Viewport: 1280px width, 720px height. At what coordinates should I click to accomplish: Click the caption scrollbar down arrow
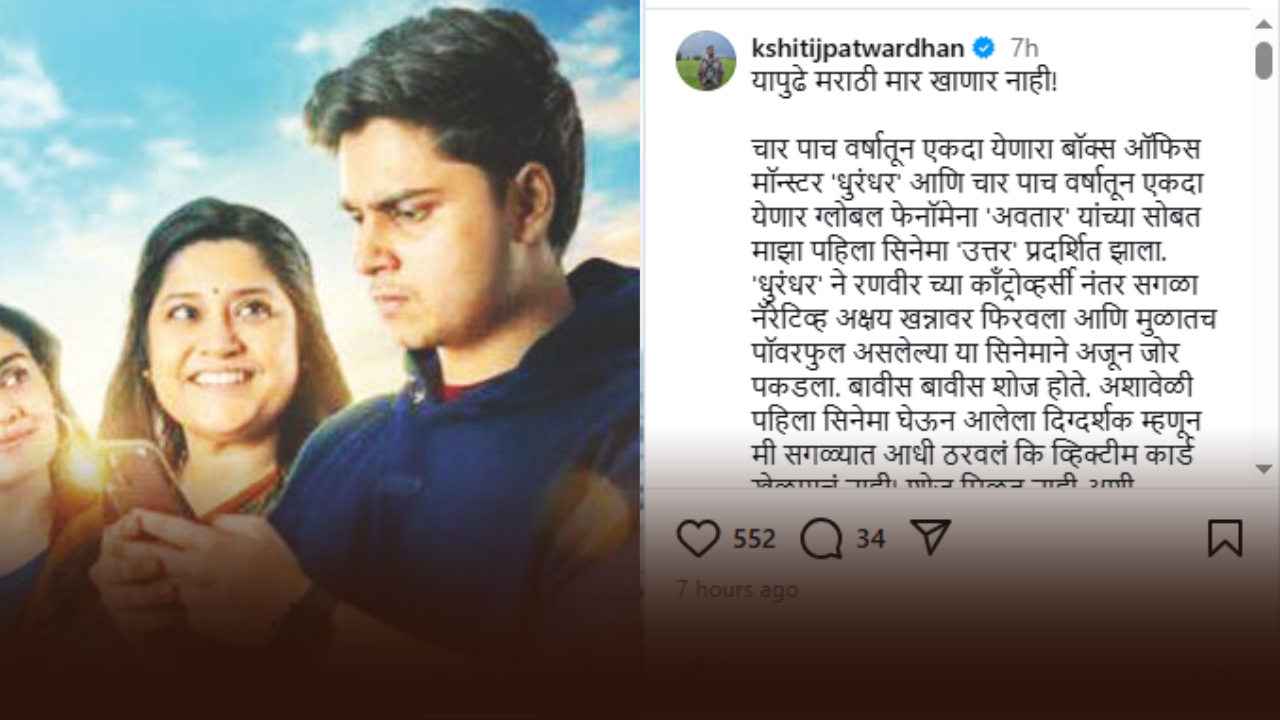[x=1264, y=468]
